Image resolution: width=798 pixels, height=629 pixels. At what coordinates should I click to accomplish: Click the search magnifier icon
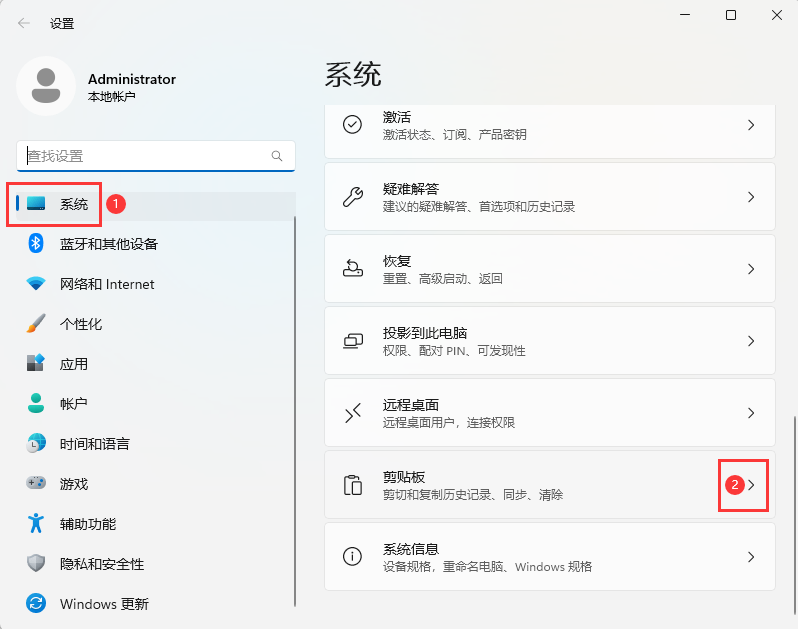277,156
